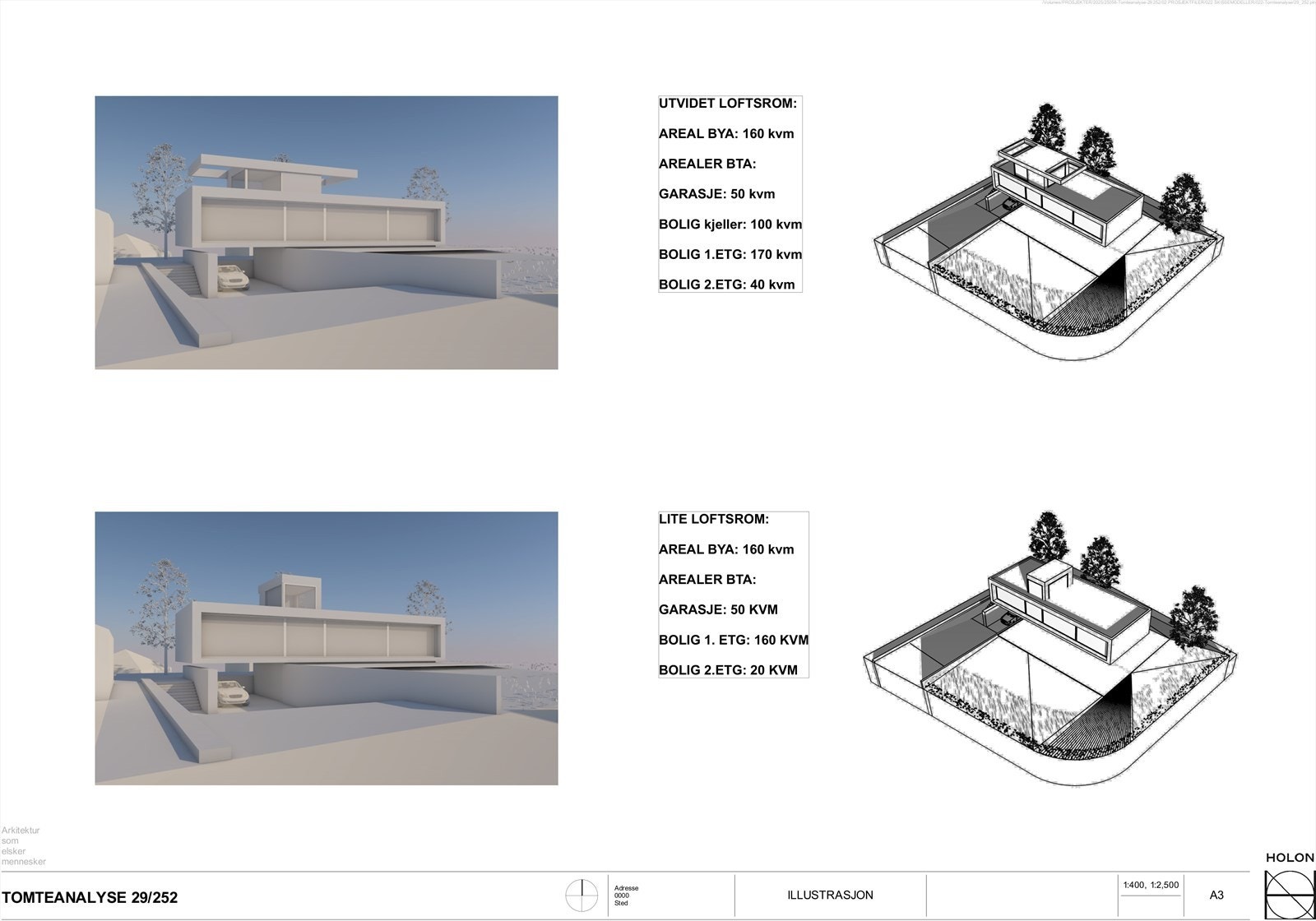Click the HOLON logo symbol
The height and width of the screenshot is (921, 1316).
[1290, 895]
